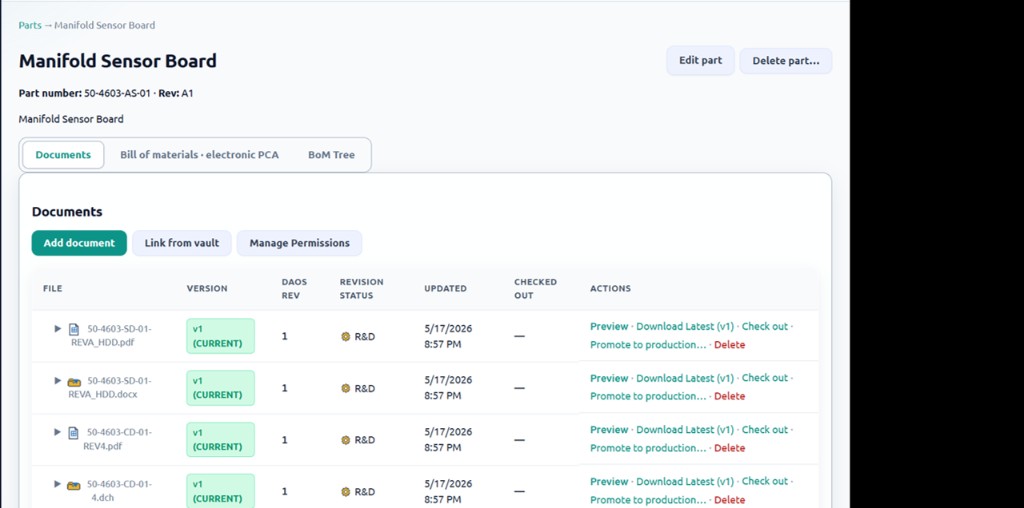Delete the CD-01-4.dch document

[x=729, y=500]
